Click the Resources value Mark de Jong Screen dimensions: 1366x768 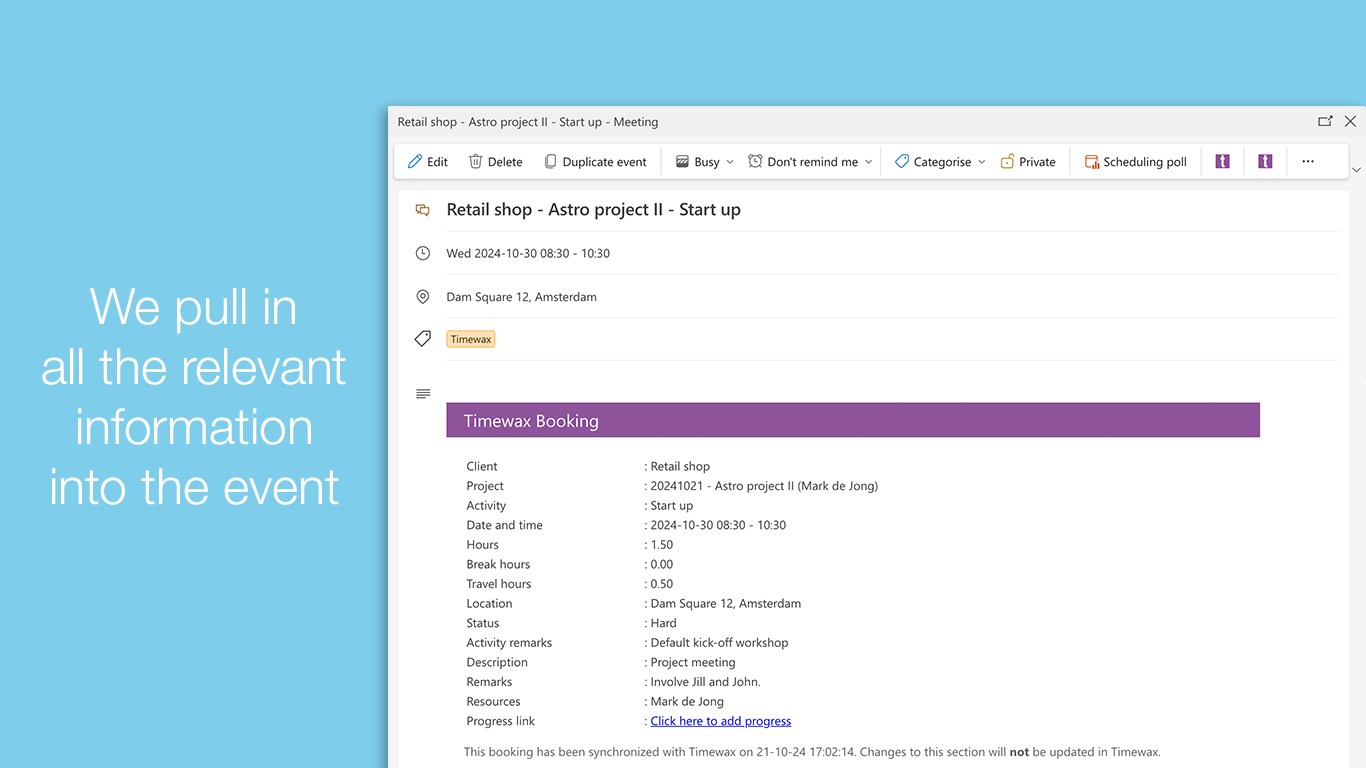point(687,701)
